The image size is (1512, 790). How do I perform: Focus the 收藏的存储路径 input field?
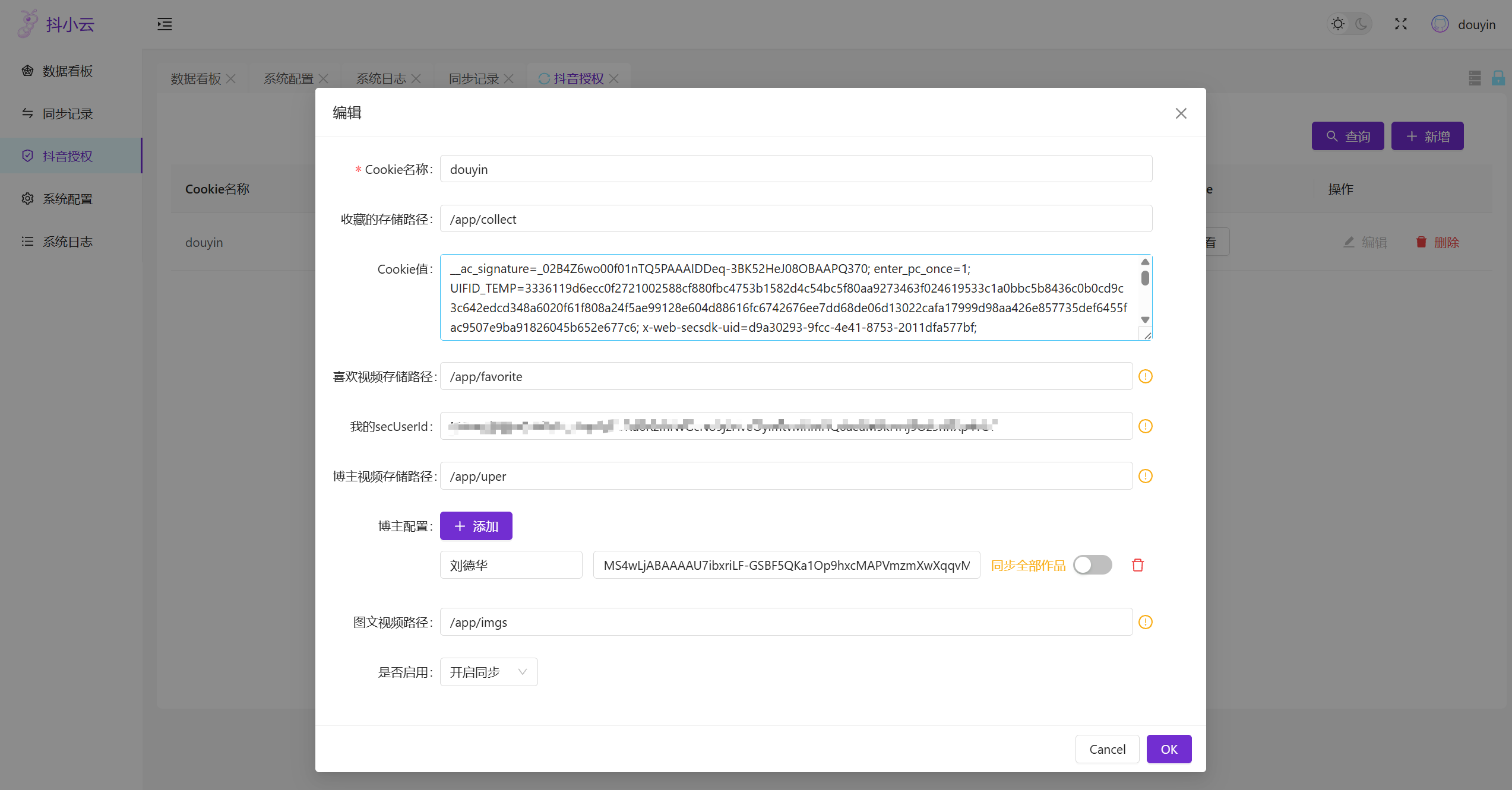click(796, 219)
